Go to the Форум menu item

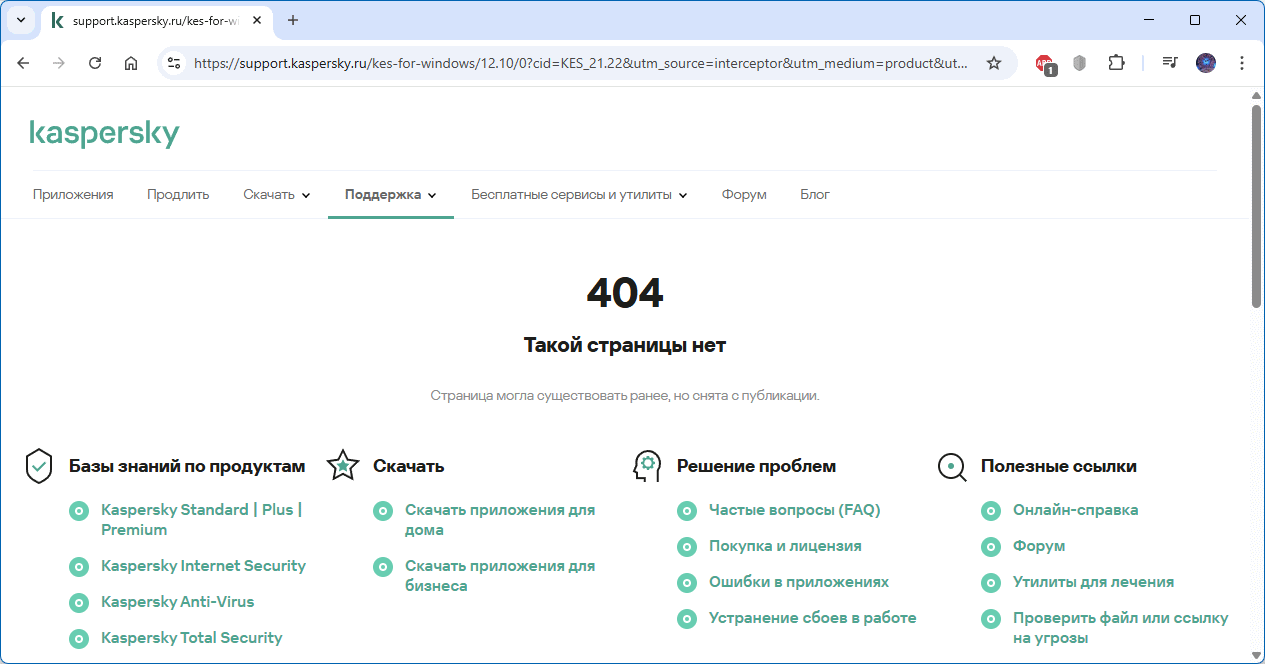tap(744, 195)
